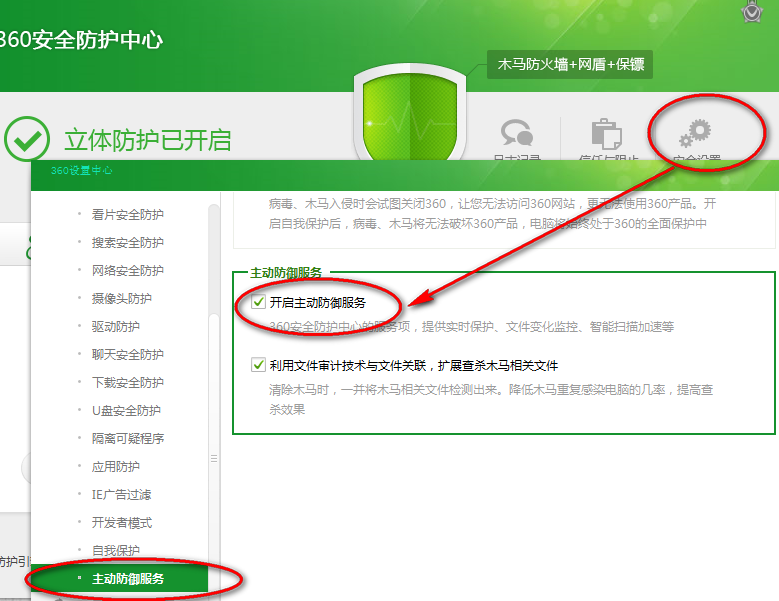The width and height of the screenshot is (779, 601).
Task: Select U盘安全防护 sidebar item
Action: click(x=126, y=410)
